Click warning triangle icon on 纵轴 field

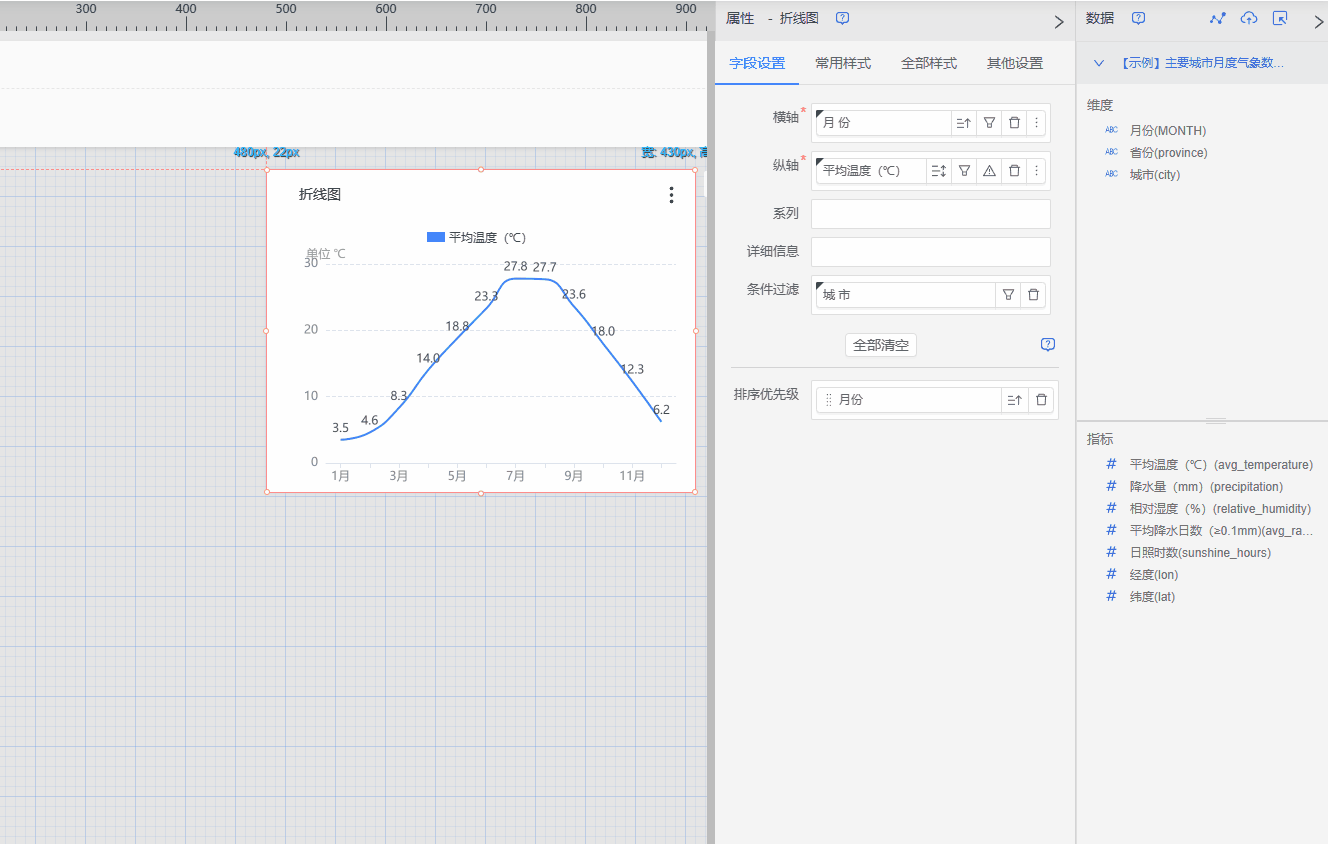[x=989, y=171]
